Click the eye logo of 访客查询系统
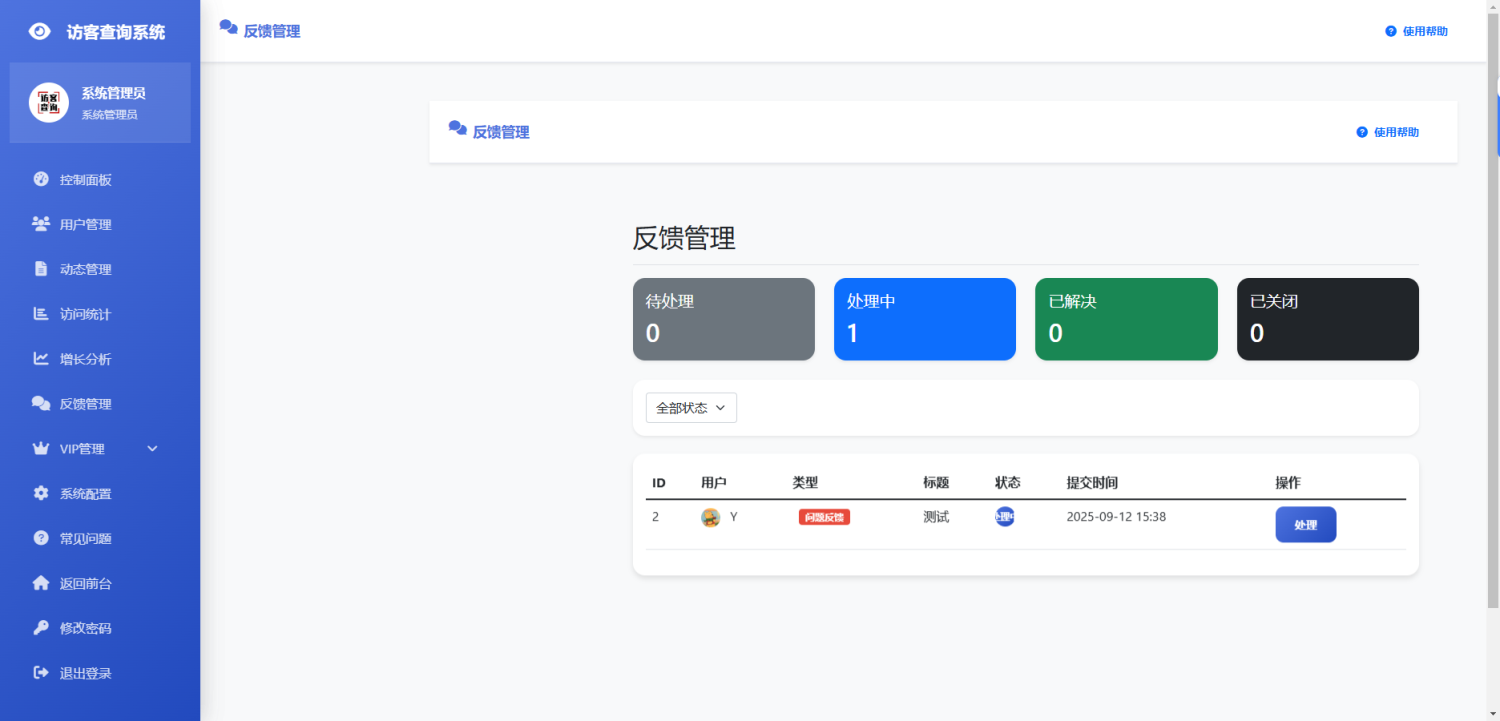Image resolution: width=1500 pixels, height=721 pixels. click(40, 31)
